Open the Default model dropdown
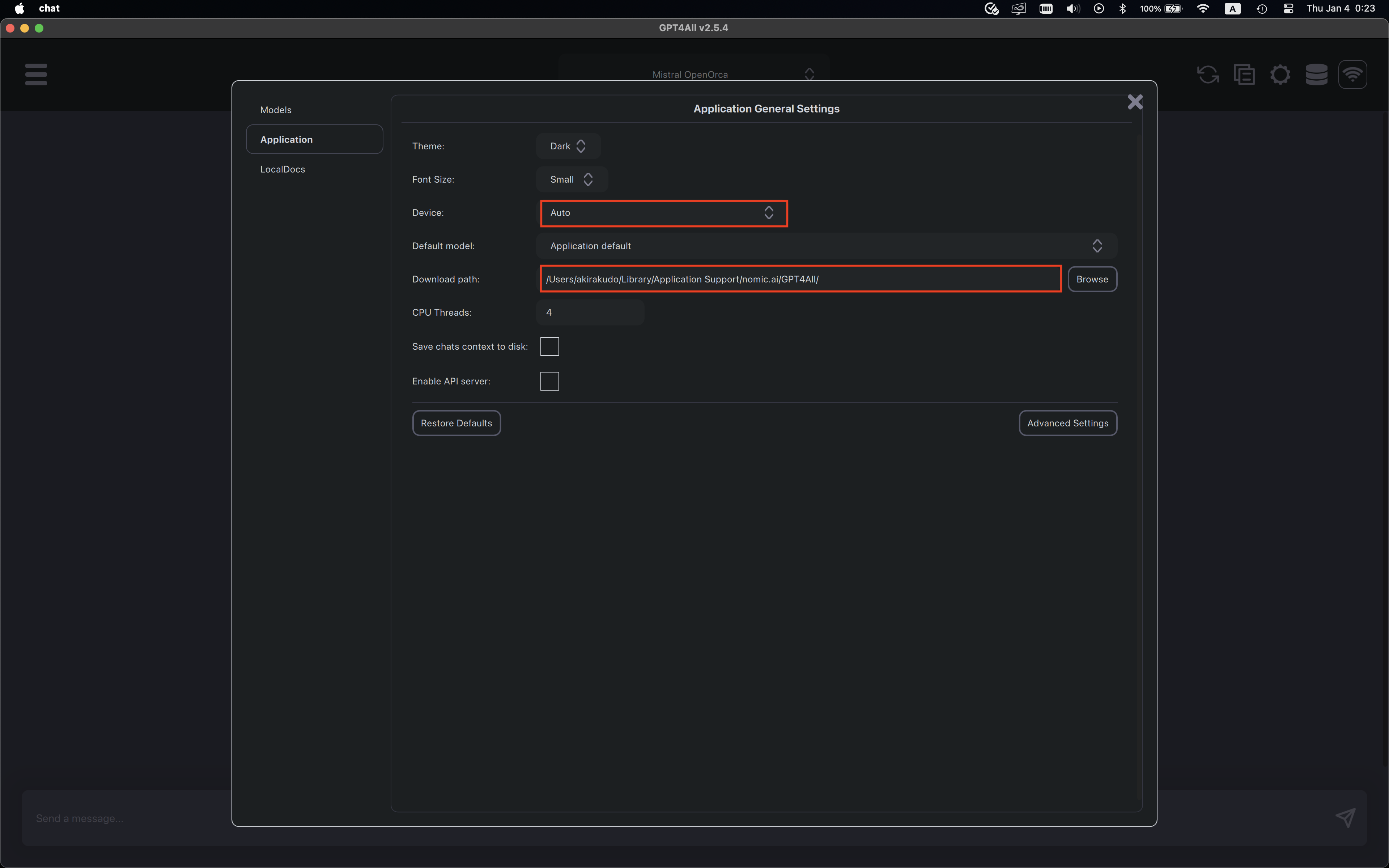1389x868 pixels. click(827, 246)
